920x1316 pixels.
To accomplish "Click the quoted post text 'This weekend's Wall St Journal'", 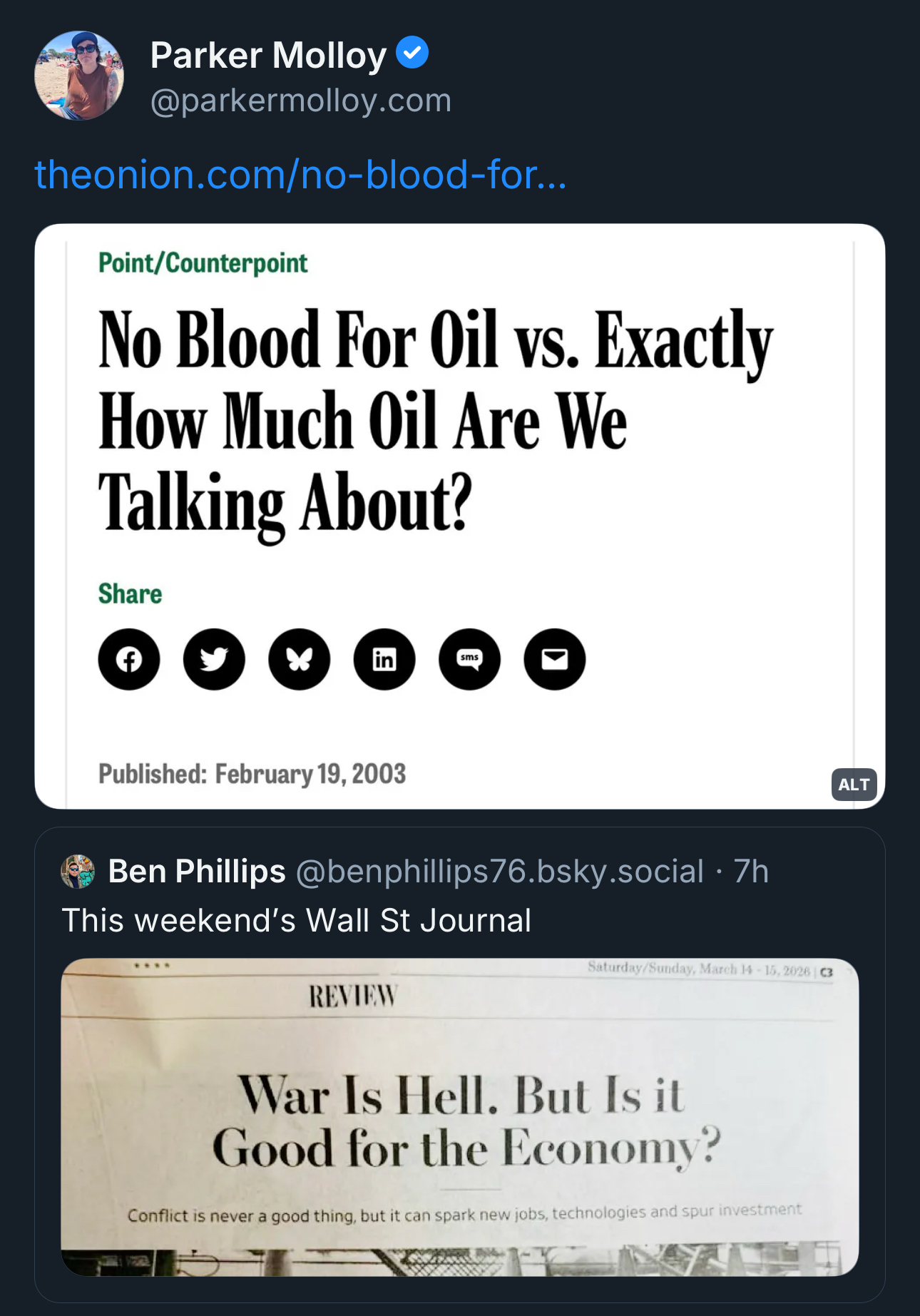I will click(296, 920).
